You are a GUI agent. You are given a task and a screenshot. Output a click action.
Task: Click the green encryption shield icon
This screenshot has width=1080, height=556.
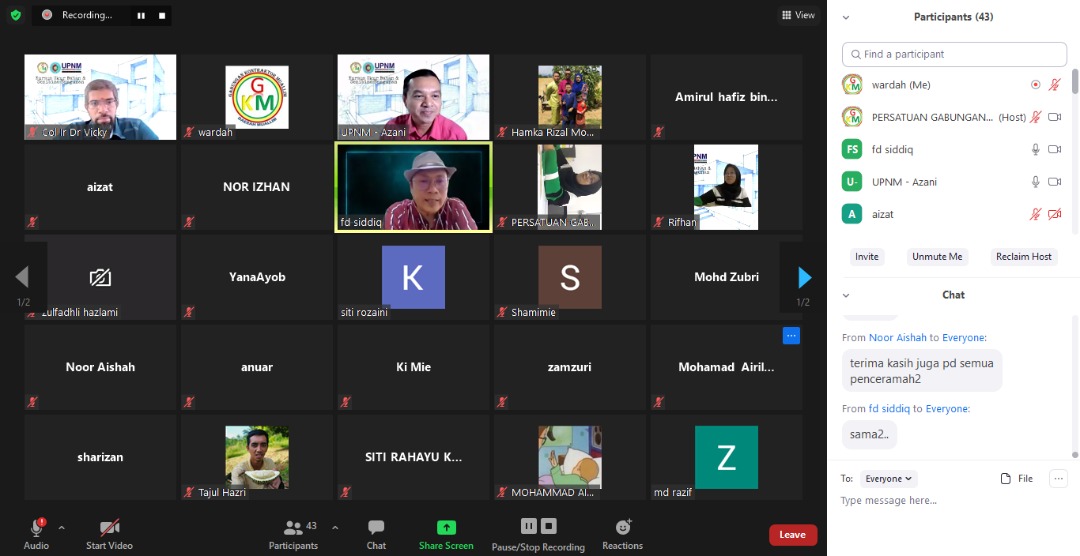(x=15, y=15)
